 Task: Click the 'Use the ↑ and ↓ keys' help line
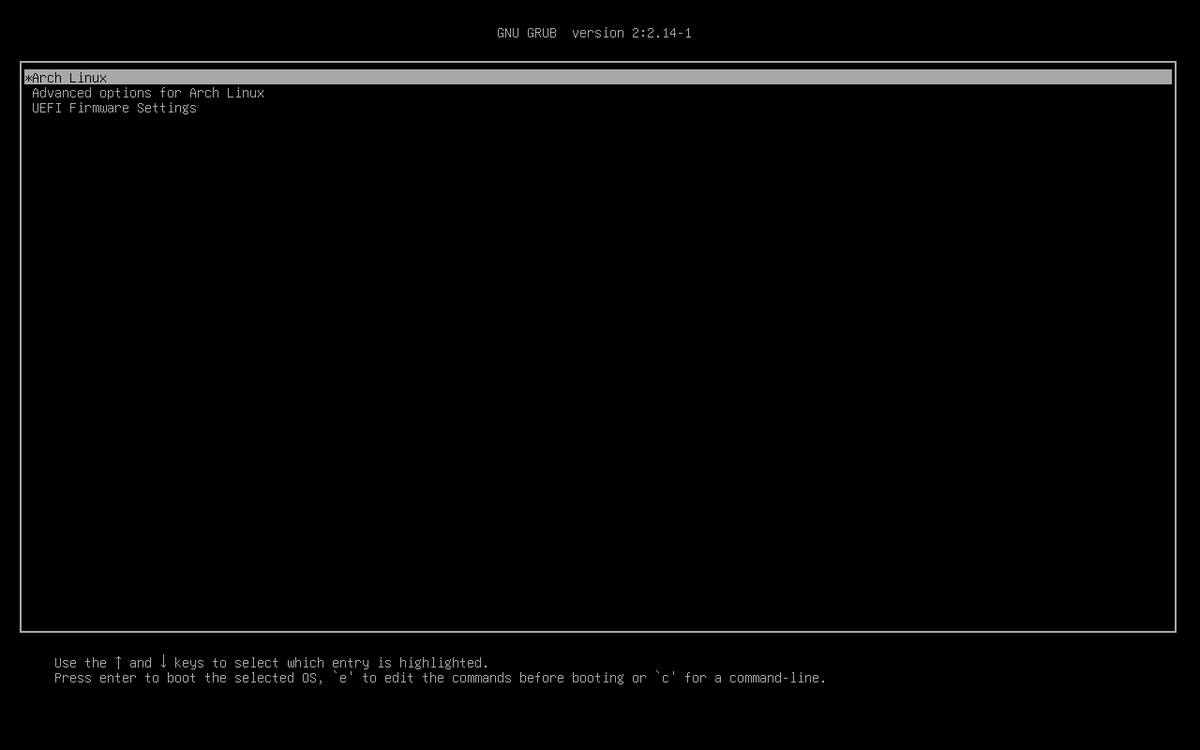click(271, 662)
